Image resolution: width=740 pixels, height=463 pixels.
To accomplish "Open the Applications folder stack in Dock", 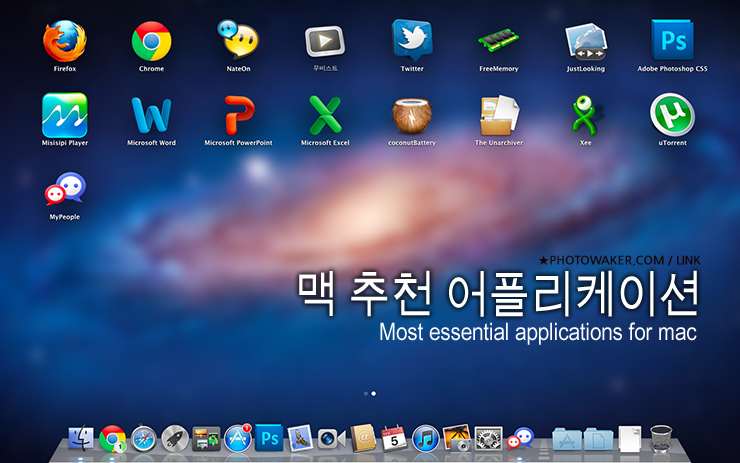I will 567,439.
